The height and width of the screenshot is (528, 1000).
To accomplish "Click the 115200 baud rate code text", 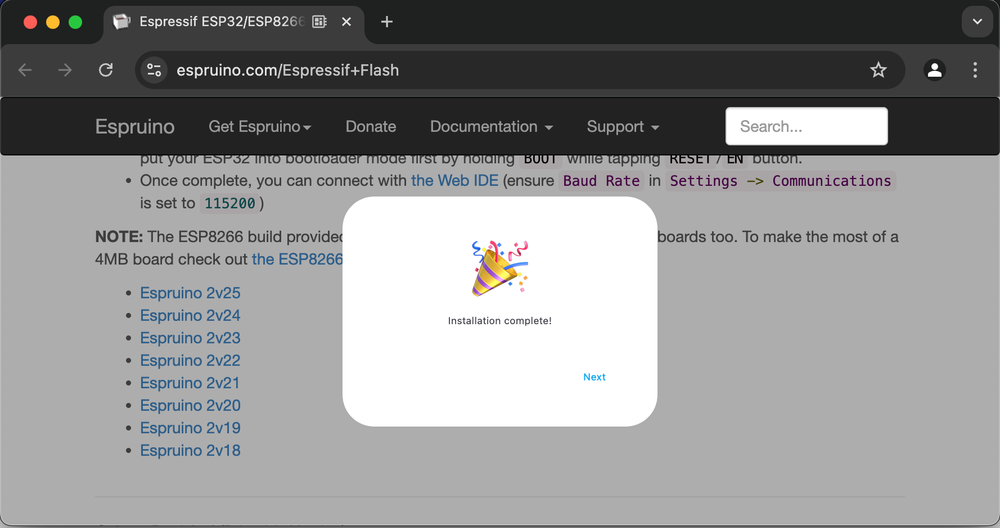I will [230, 203].
